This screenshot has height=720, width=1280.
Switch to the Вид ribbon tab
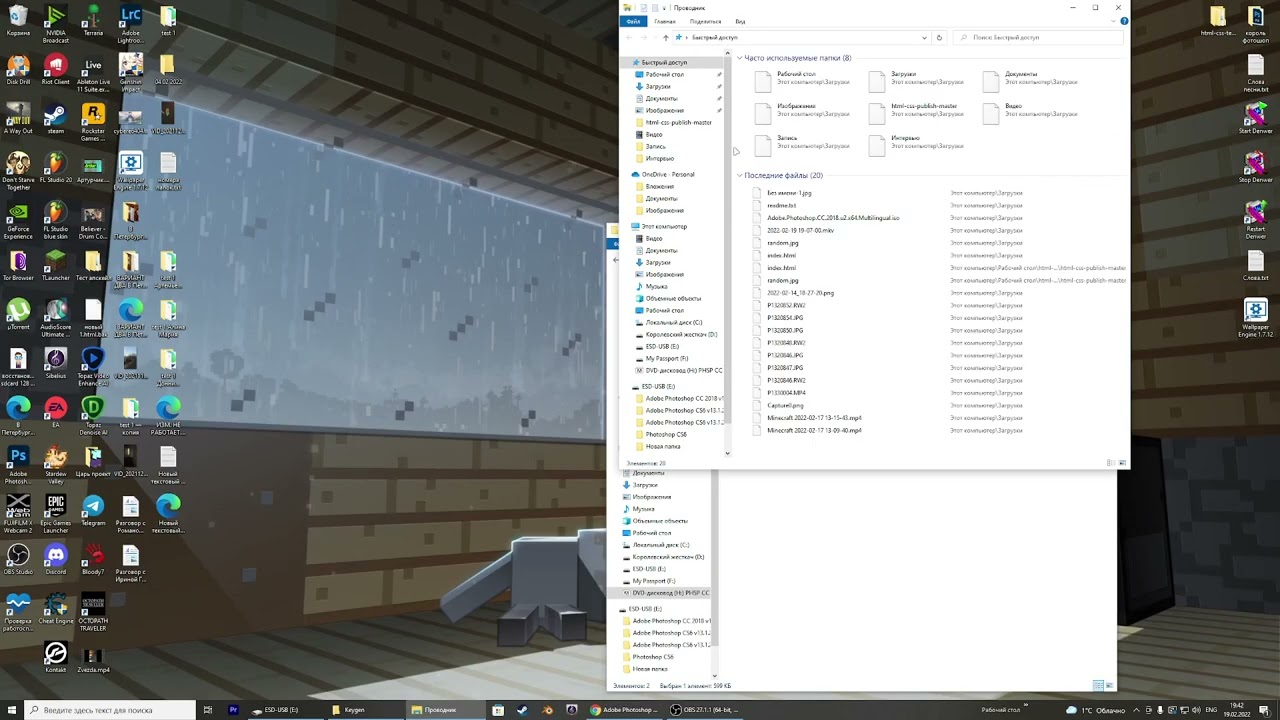pyautogui.click(x=740, y=21)
